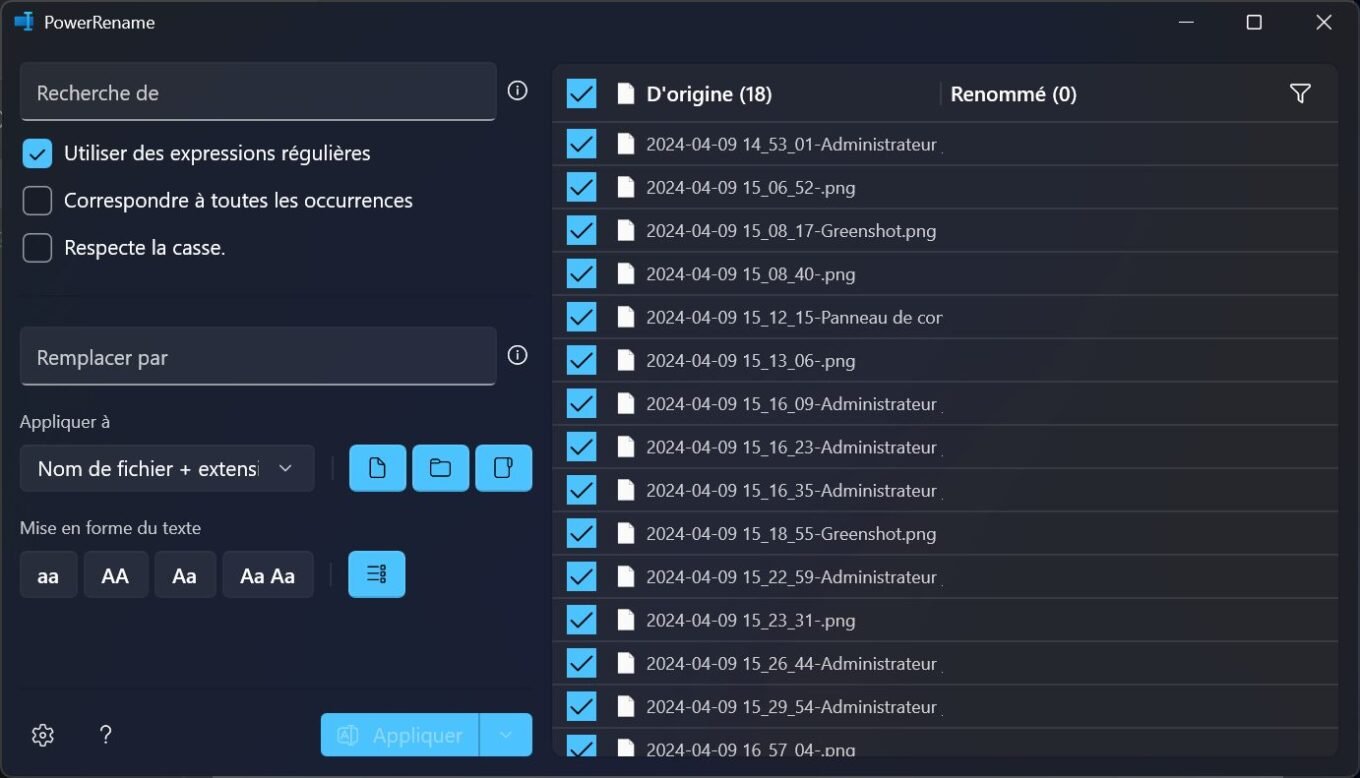Click filename 2024-04-09 15_23_31-.png
The width and height of the screenshot is (1360, 778).
[751, 620]
